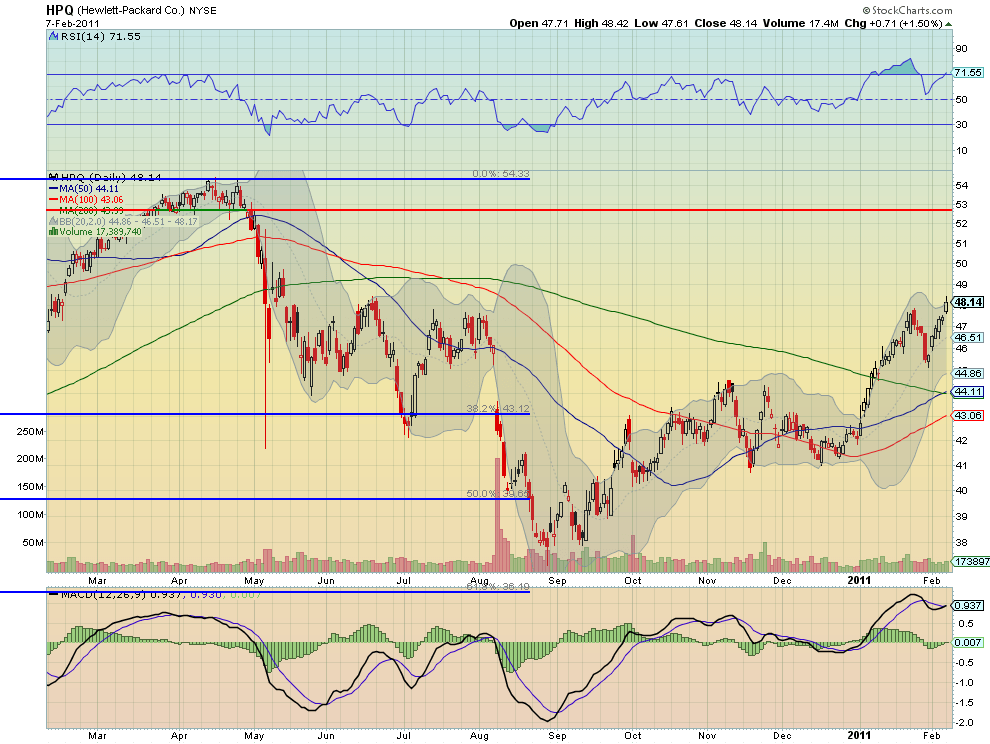Click the High 48.42 value
Image resolution: width=990 pixels, height=744 pixels.
pos(601,23)
